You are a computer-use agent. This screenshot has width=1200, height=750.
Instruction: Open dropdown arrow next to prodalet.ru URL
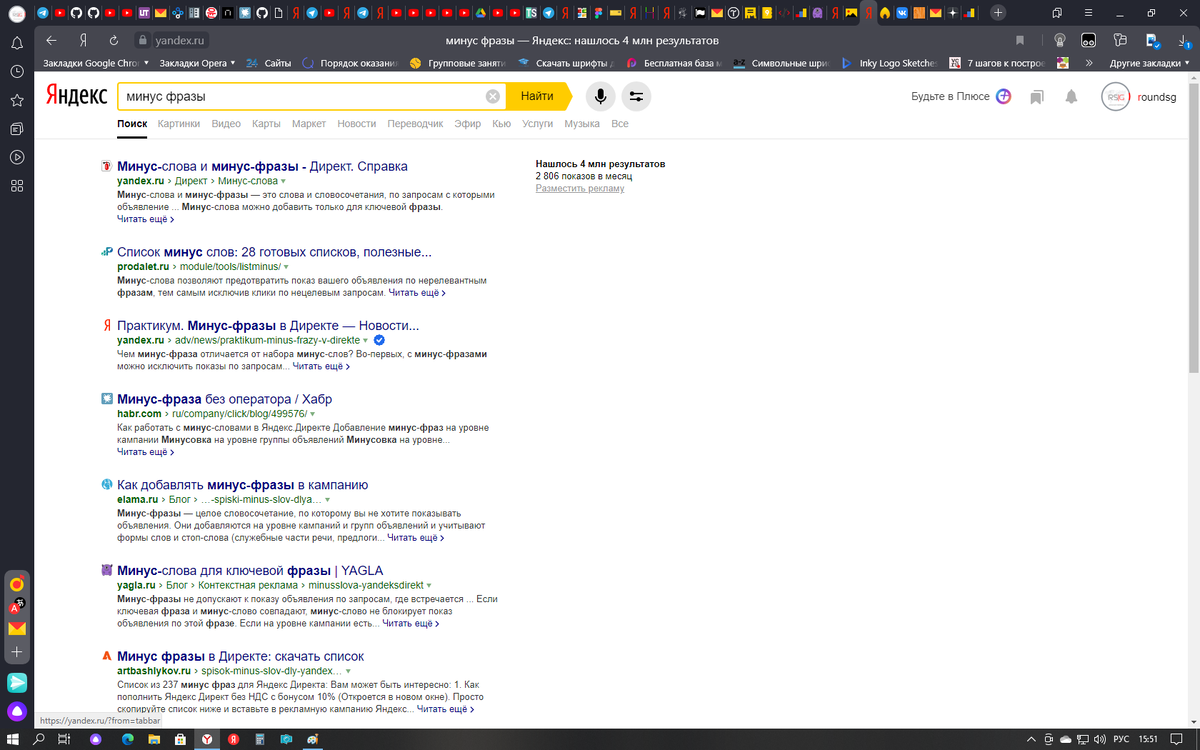pos(286,268)
